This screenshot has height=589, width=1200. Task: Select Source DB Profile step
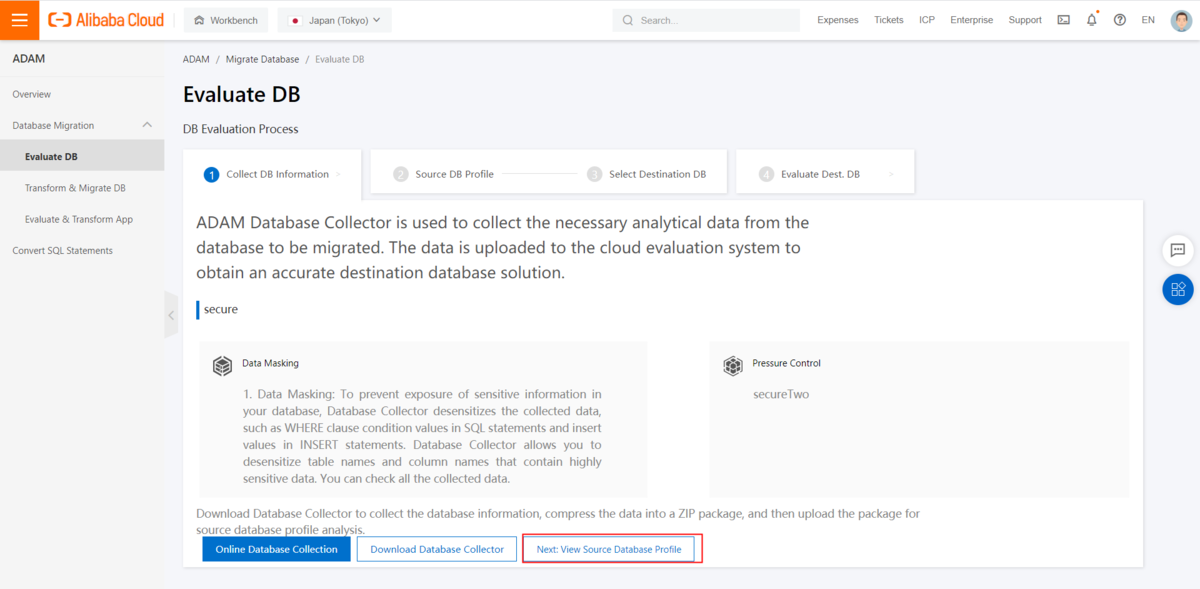click(x=444, y=174)
